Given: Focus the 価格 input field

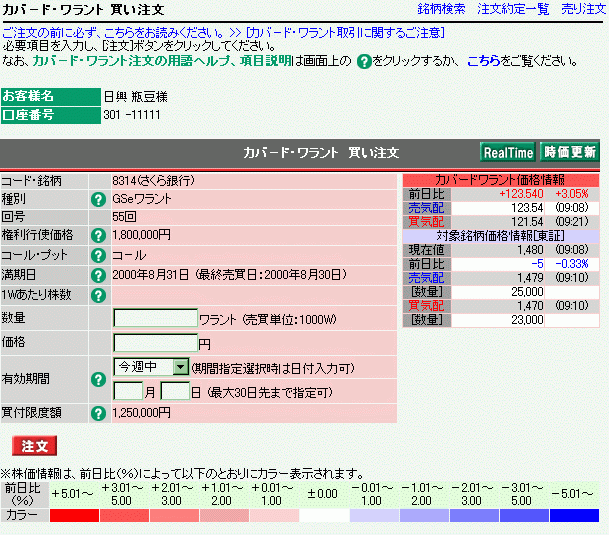Looking at the screenshot, I should point(155,342).
